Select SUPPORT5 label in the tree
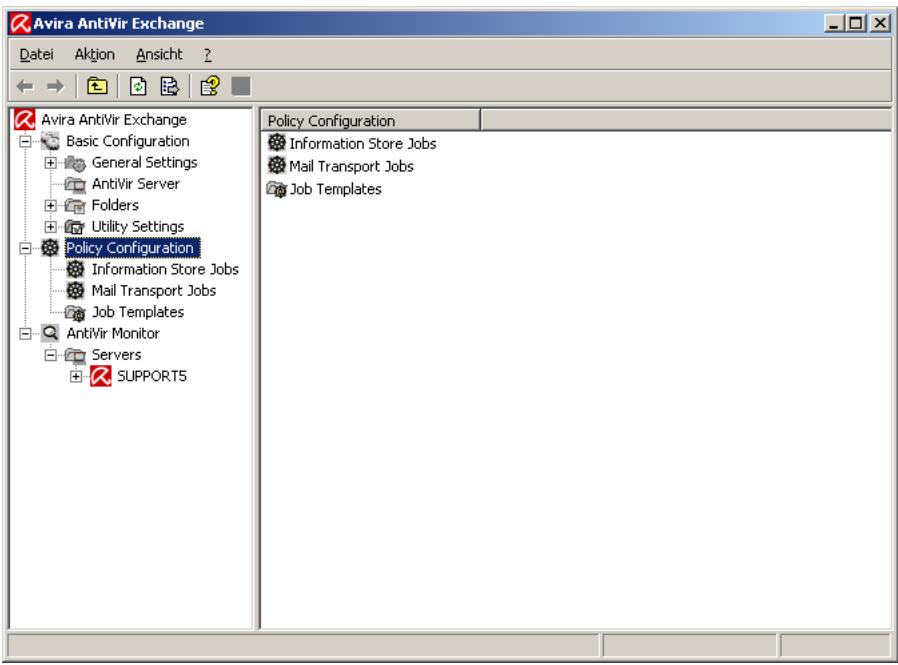This screenshot has height=665, width=898. point(152,376)
